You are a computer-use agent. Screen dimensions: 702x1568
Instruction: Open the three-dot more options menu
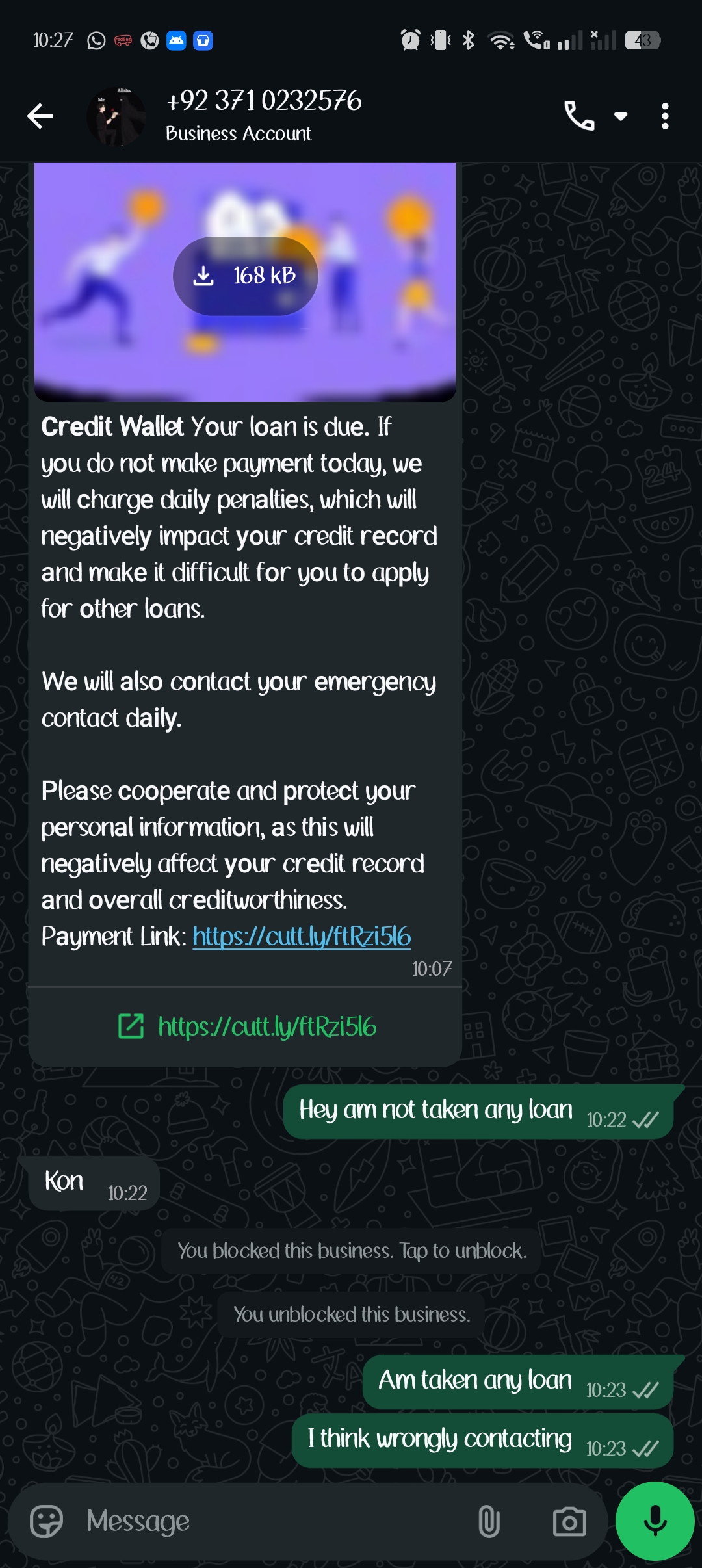664,116
